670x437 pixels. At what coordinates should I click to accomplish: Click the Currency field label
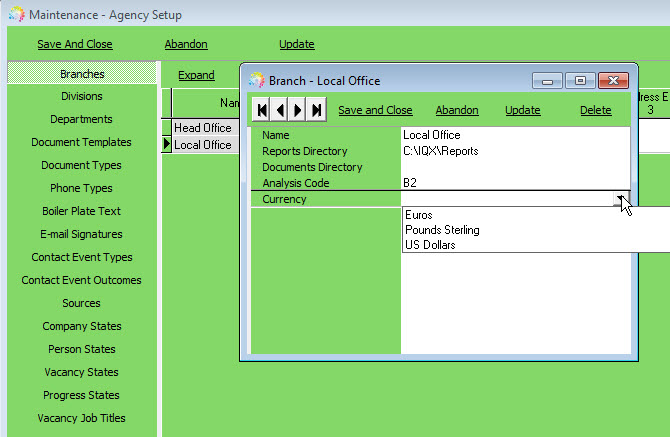click(x=284, y=199)
